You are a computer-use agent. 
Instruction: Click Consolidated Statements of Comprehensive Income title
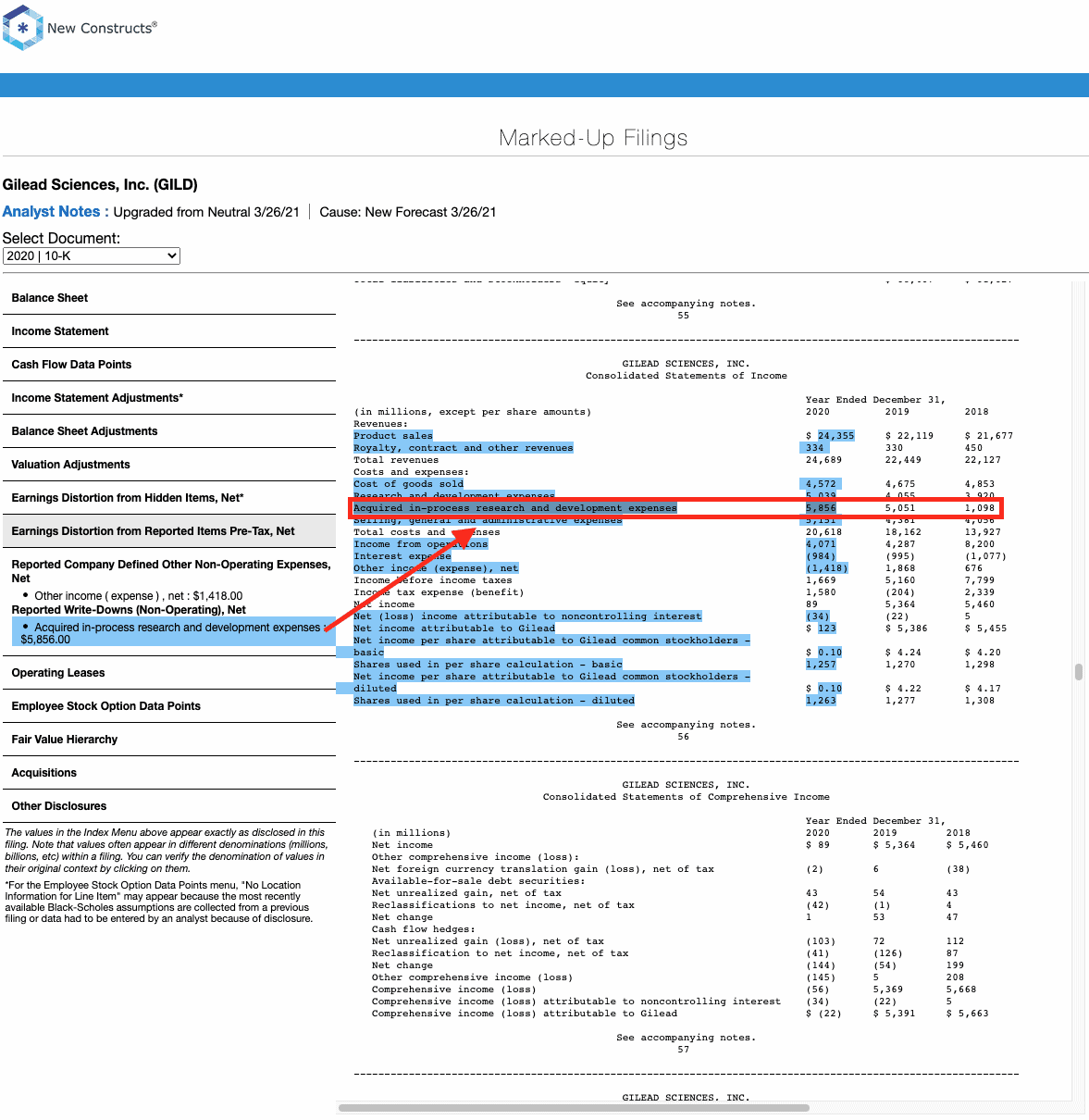[x=687, y=797]
